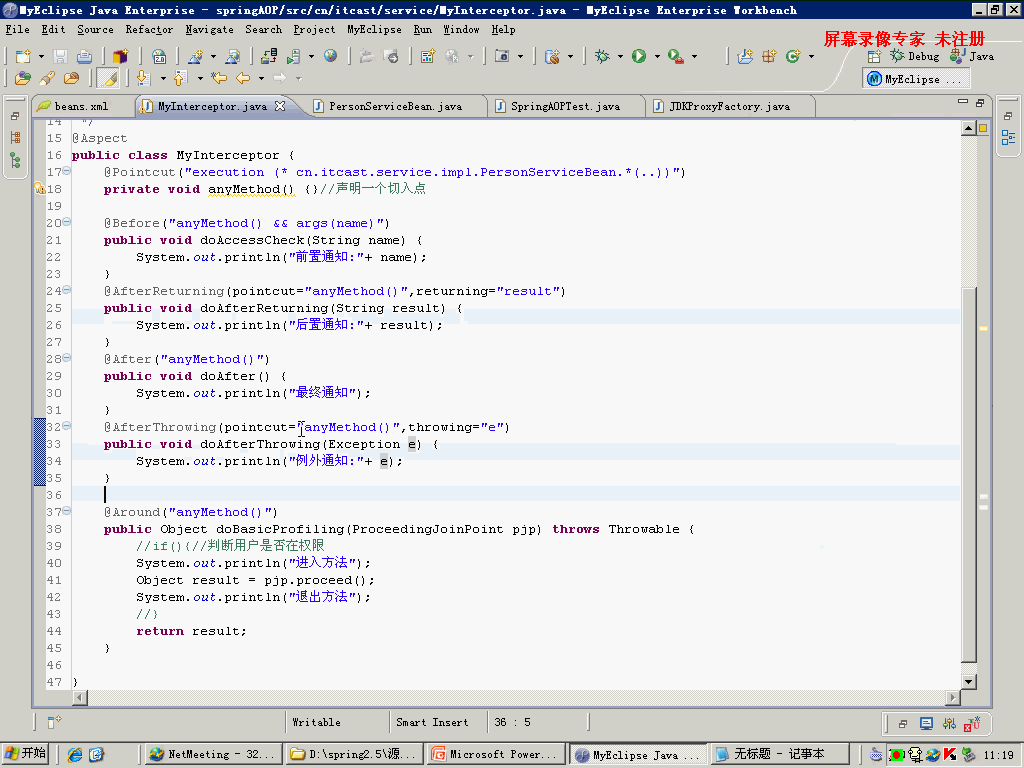The width and height of the screenshot is (1024, 768).
Task: Click the Previous Annotation toolbar icon
Action: tap(181, 78)
